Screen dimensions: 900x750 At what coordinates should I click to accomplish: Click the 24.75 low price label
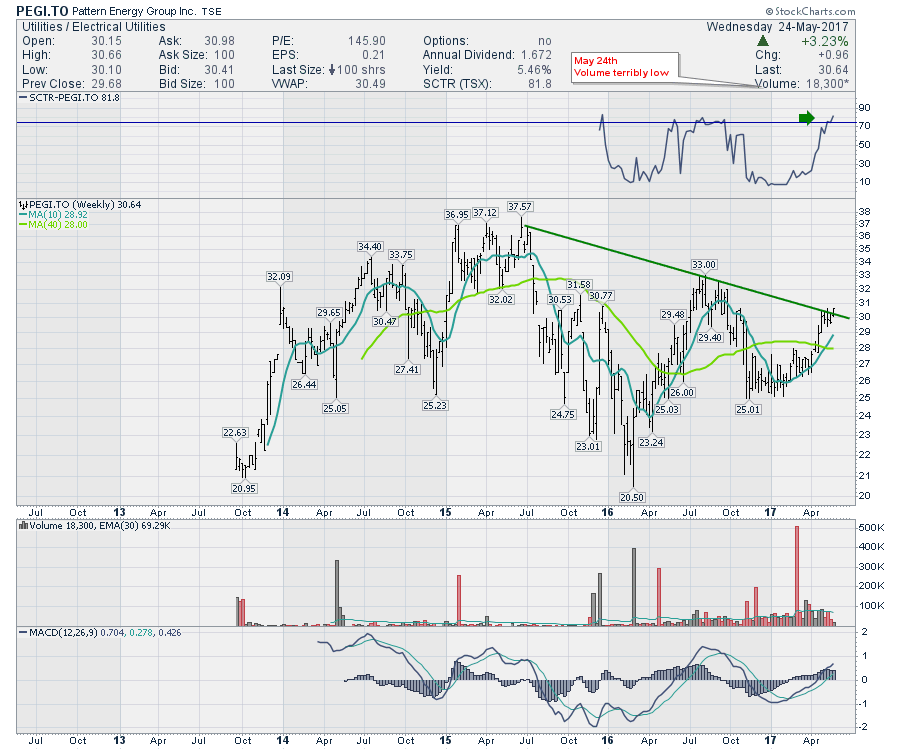562,414
